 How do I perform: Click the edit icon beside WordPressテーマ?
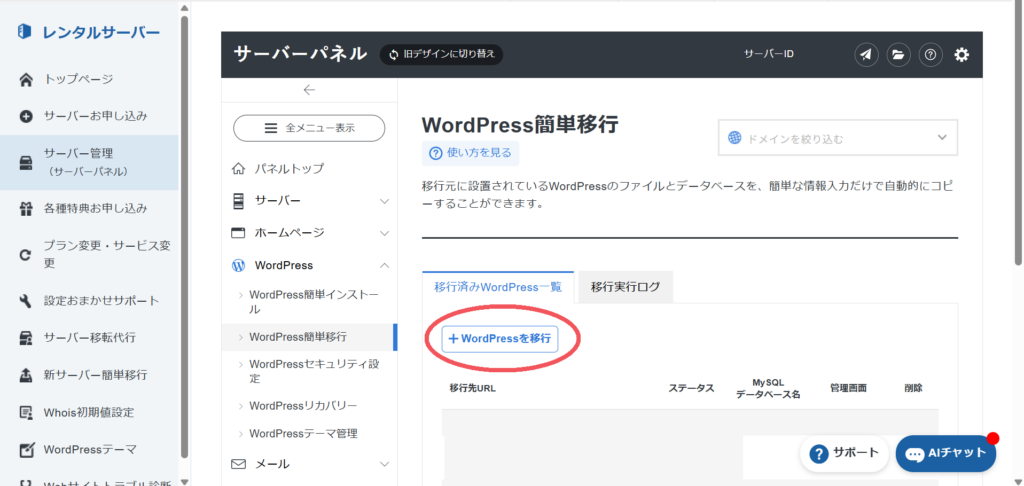(x=25, y=451)
